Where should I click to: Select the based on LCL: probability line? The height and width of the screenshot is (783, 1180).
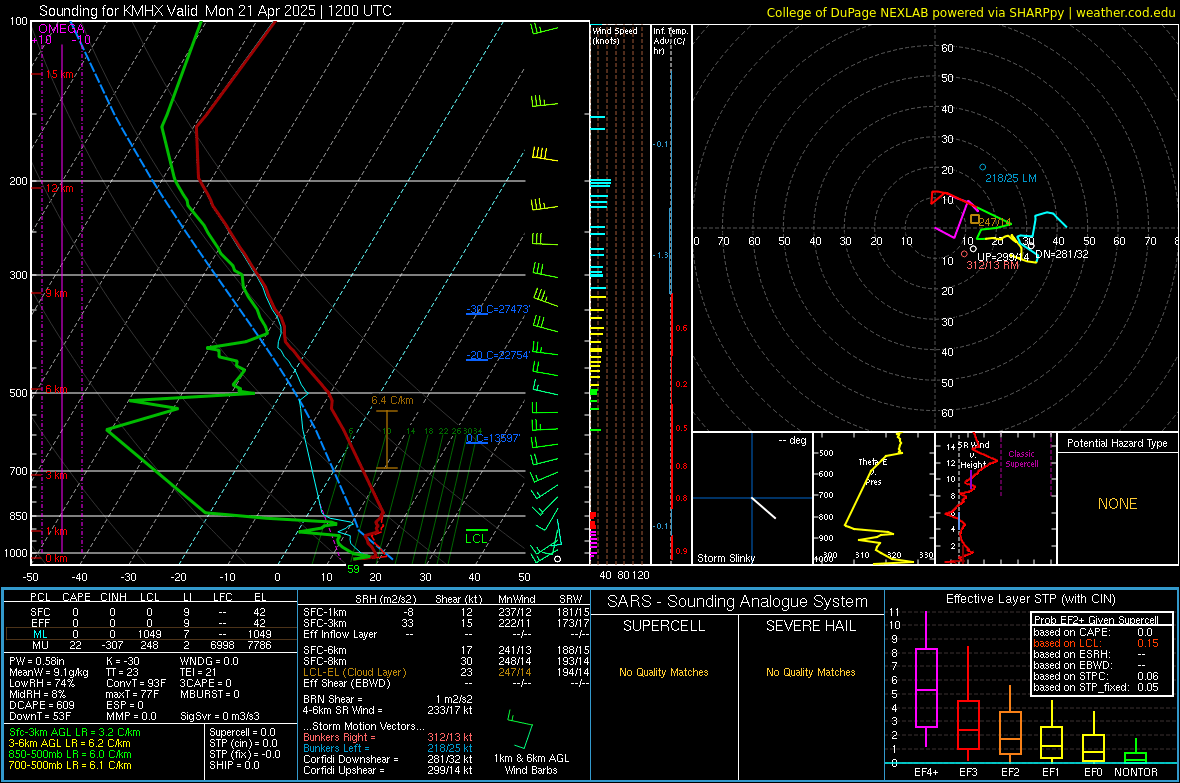[1096, 644]
